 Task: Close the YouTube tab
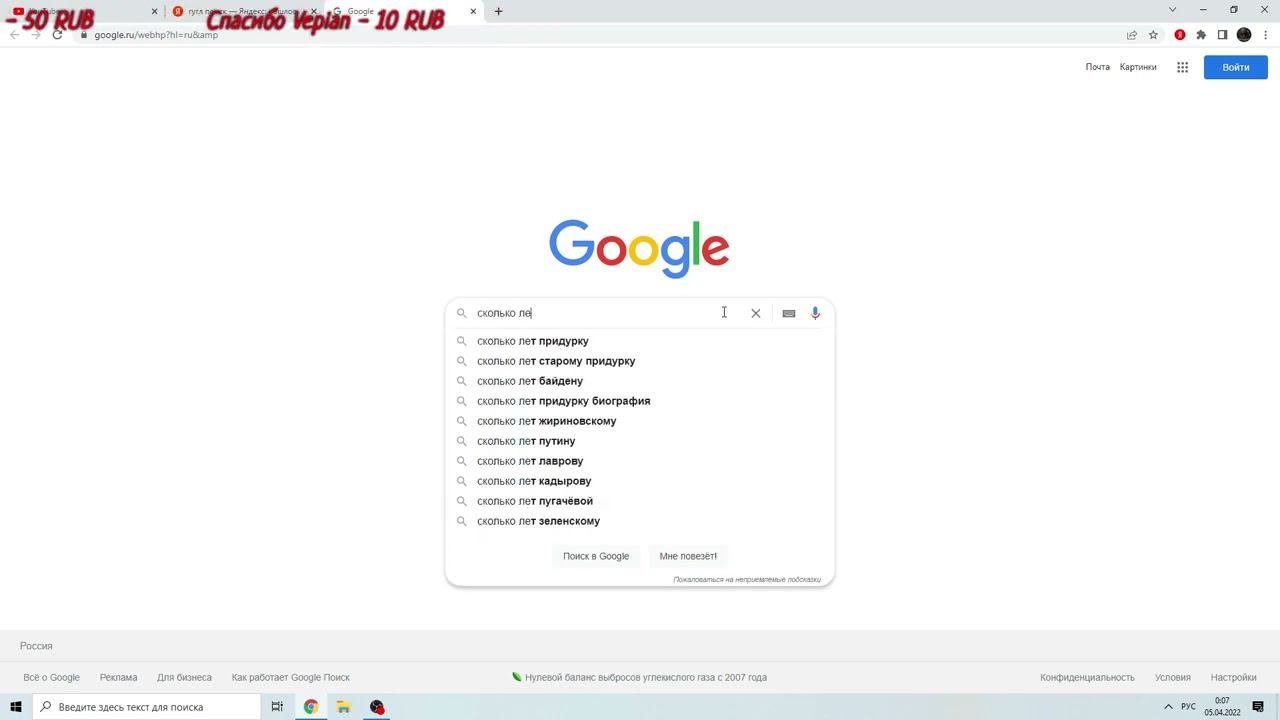tap(155, 11)
